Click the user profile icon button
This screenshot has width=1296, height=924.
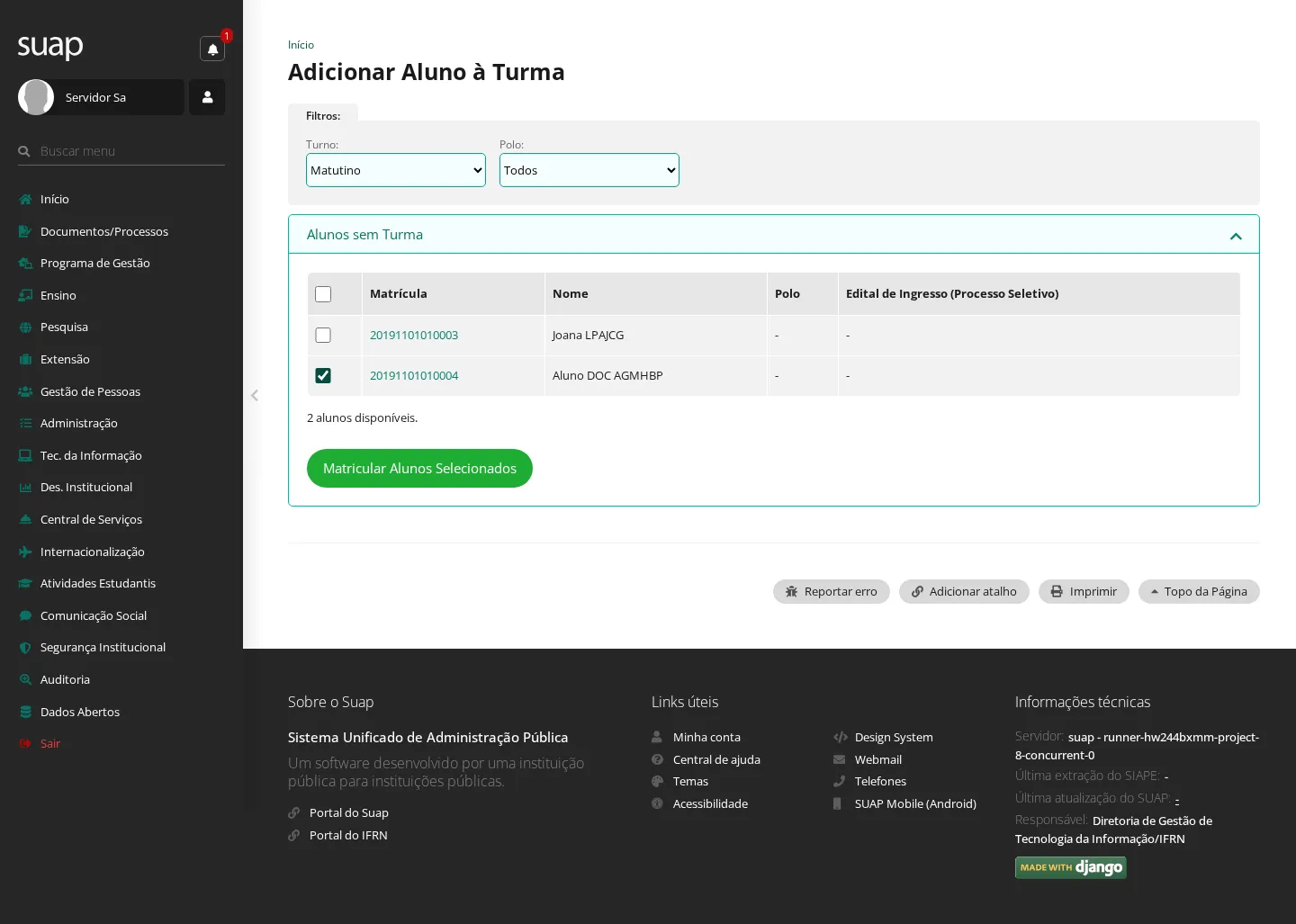click(207, 97)
